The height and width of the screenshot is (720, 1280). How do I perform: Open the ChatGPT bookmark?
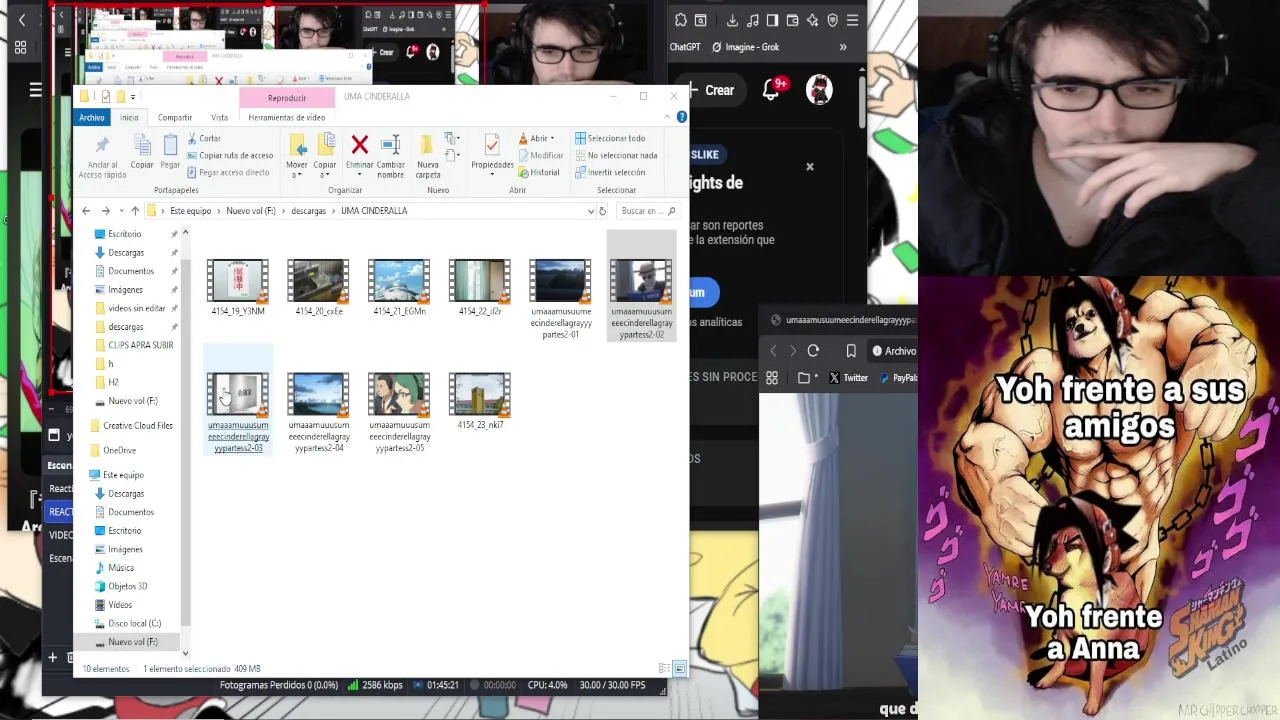click(x=685, y=47)
